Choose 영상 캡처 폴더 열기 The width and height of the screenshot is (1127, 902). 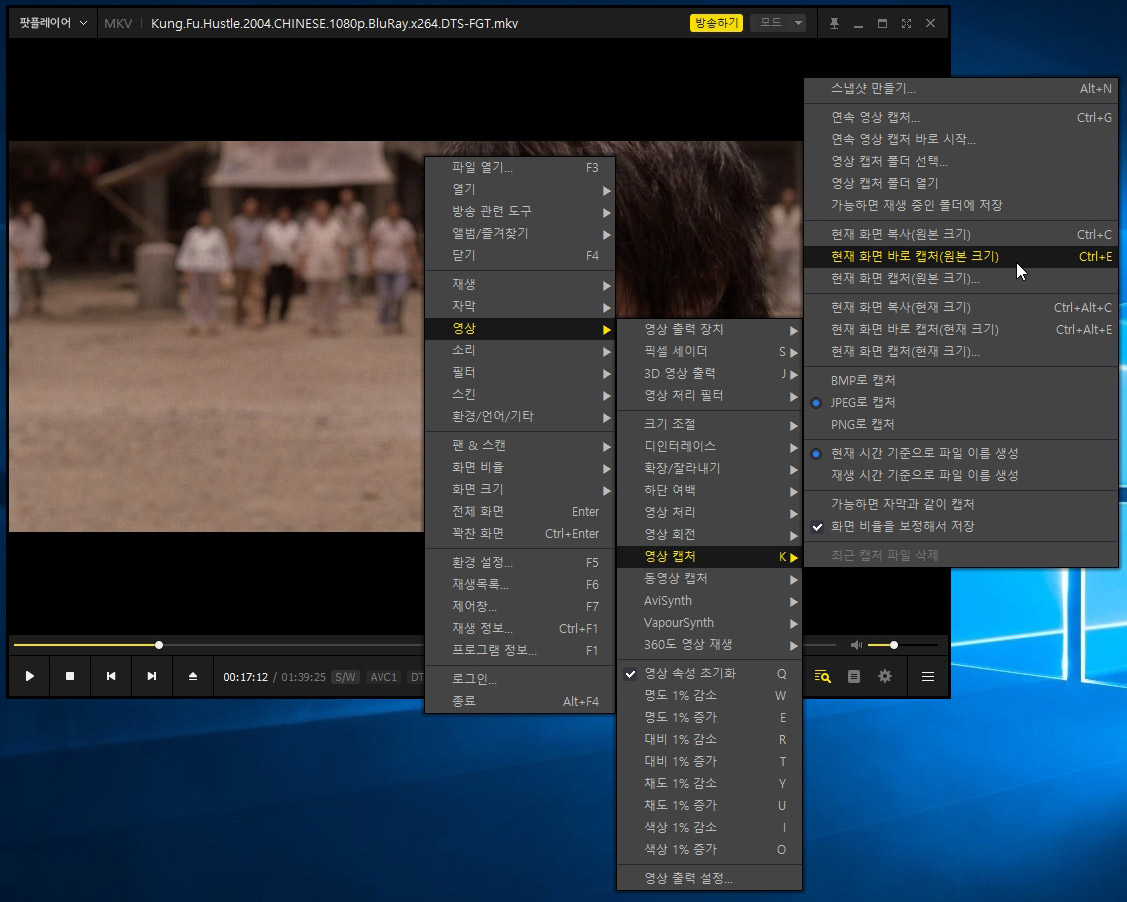tap(961, 183)
